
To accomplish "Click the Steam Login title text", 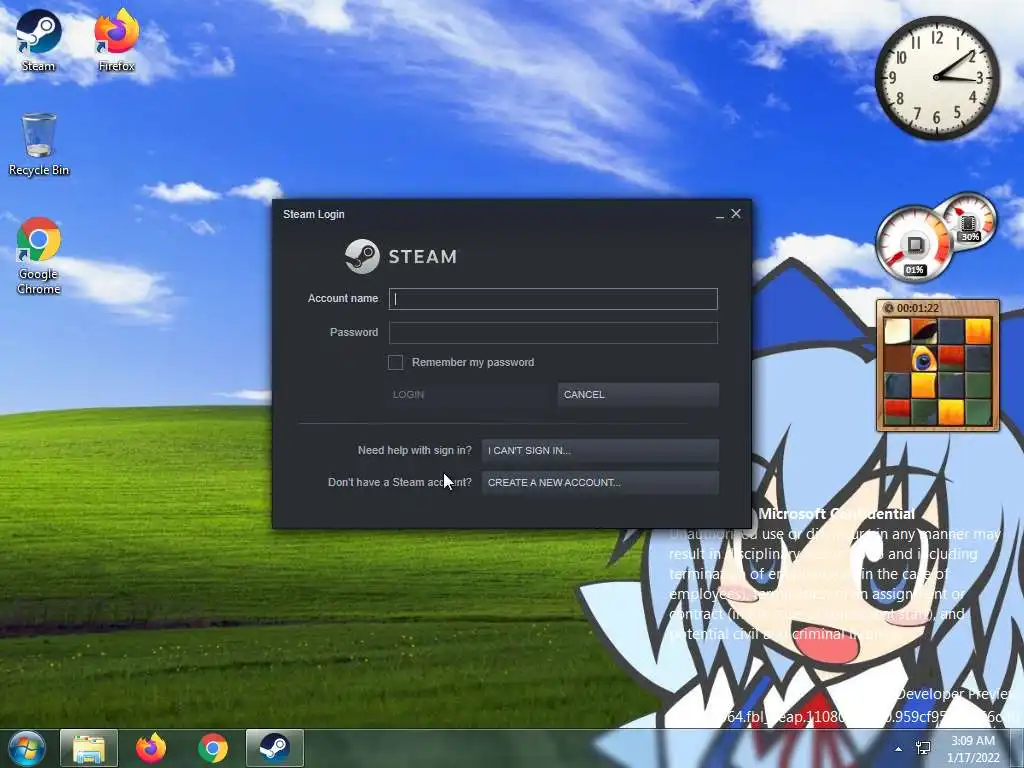I will pyautogui.click(x=313, y=214).
